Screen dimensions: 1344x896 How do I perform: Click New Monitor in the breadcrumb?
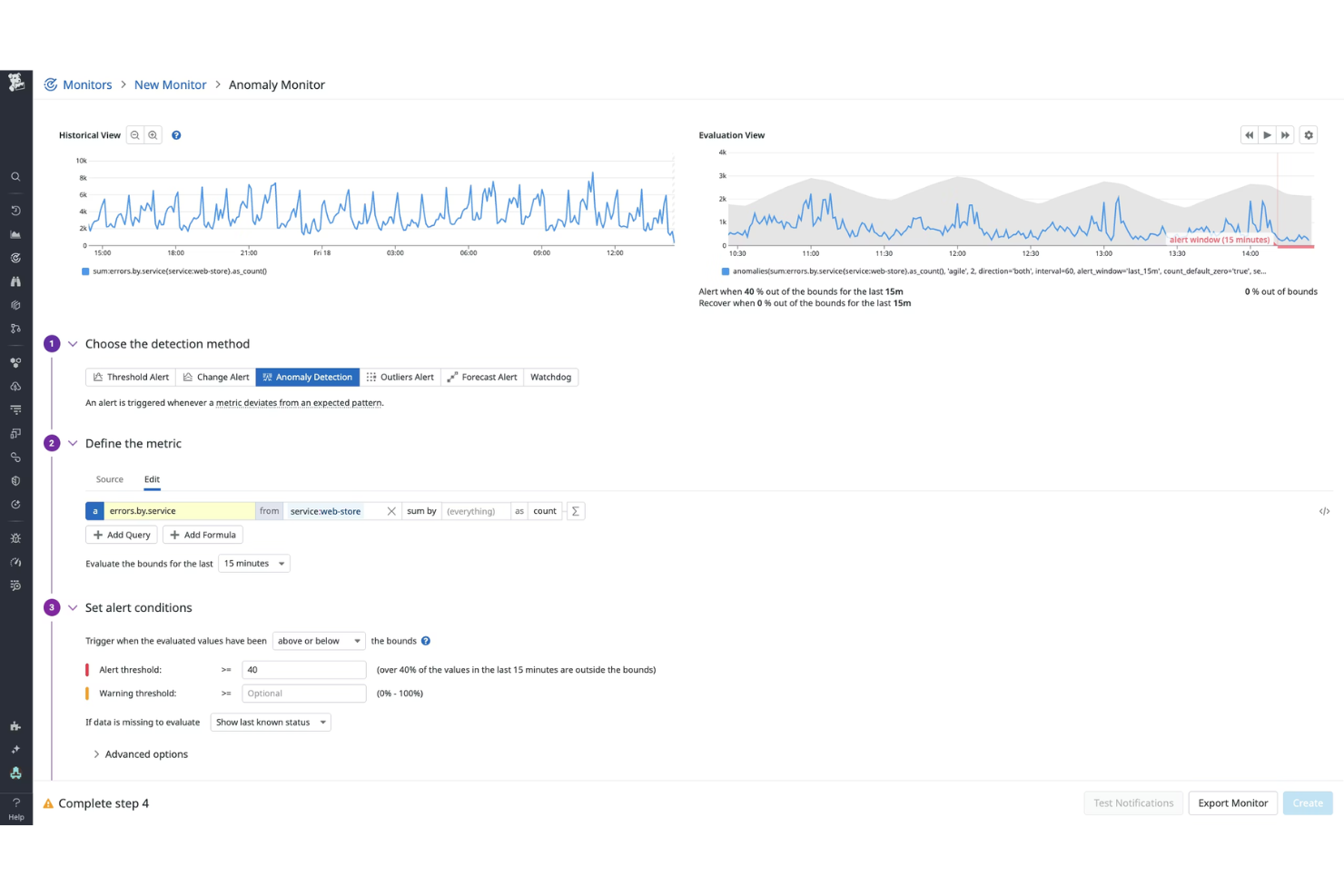point(170,84)
